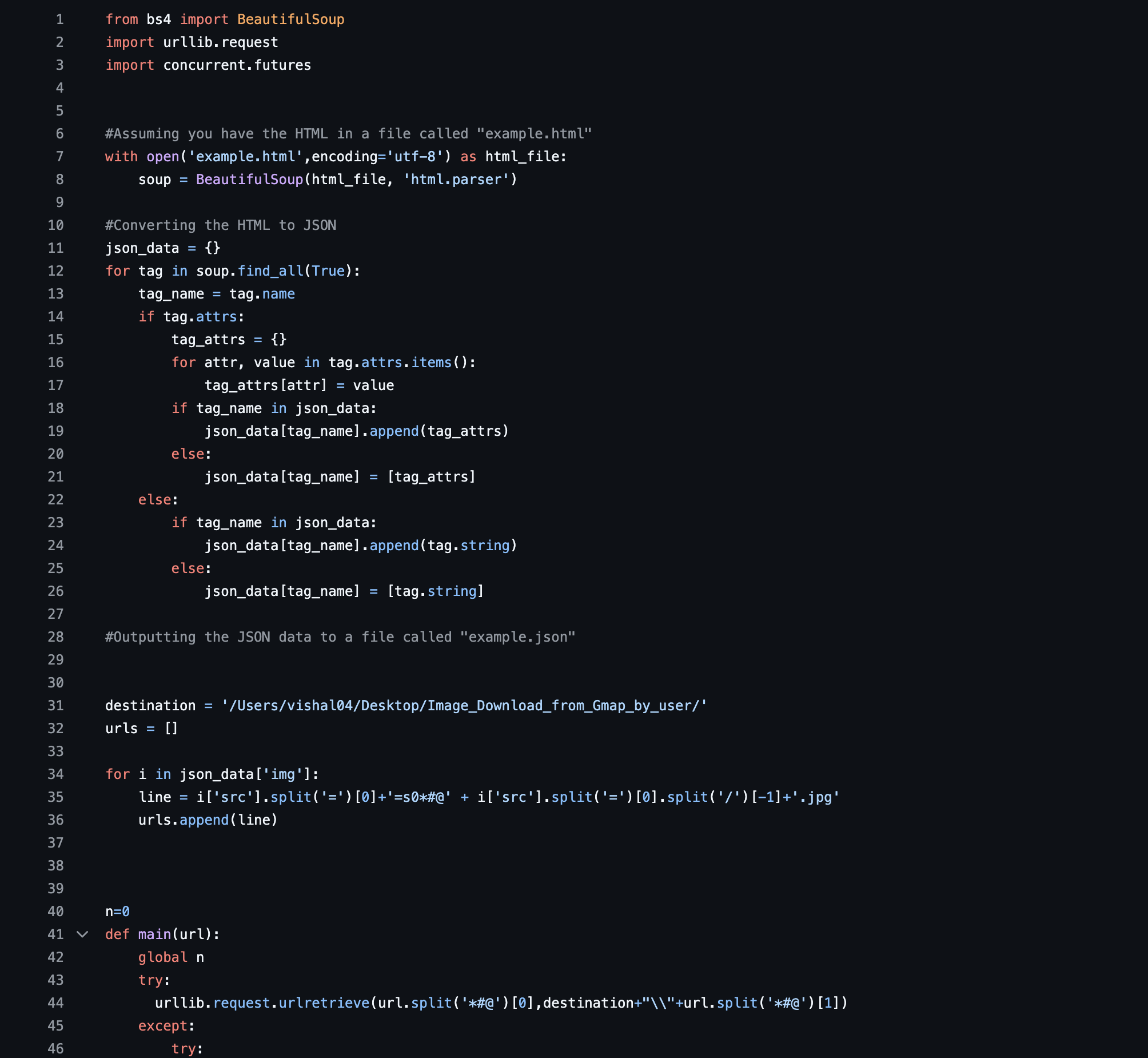Image resolution: width=1148 pixels, height=1058 pixels.
Task: Select line number 1
Action: point(59,19)
